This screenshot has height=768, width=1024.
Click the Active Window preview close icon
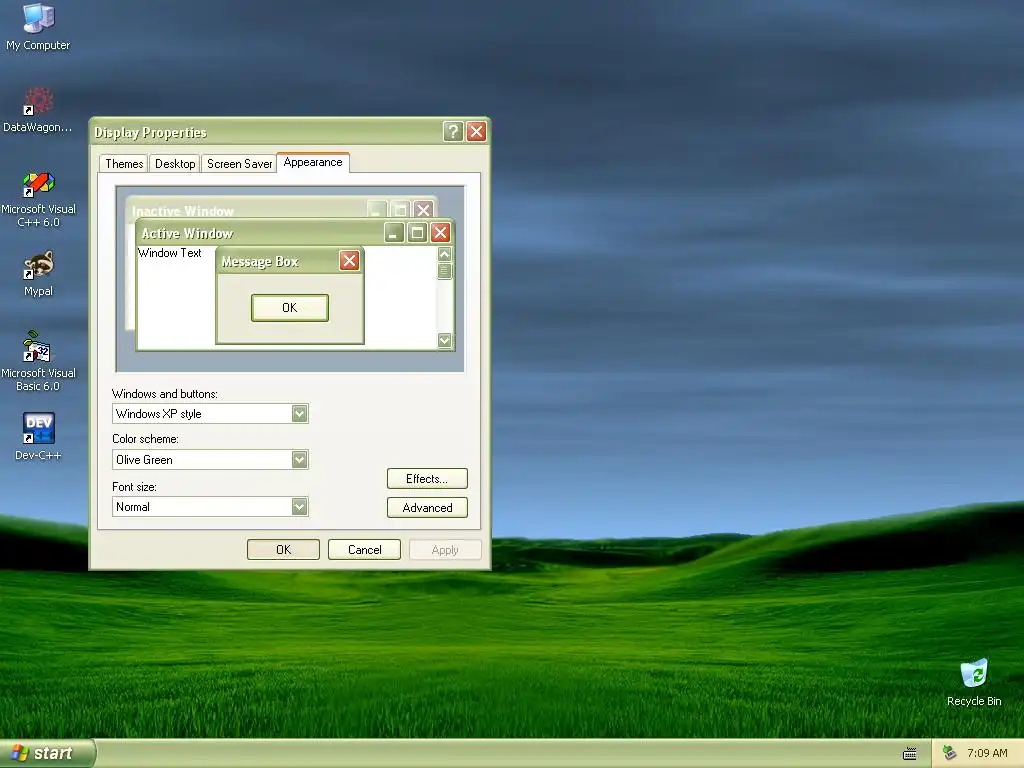[441, 233]
